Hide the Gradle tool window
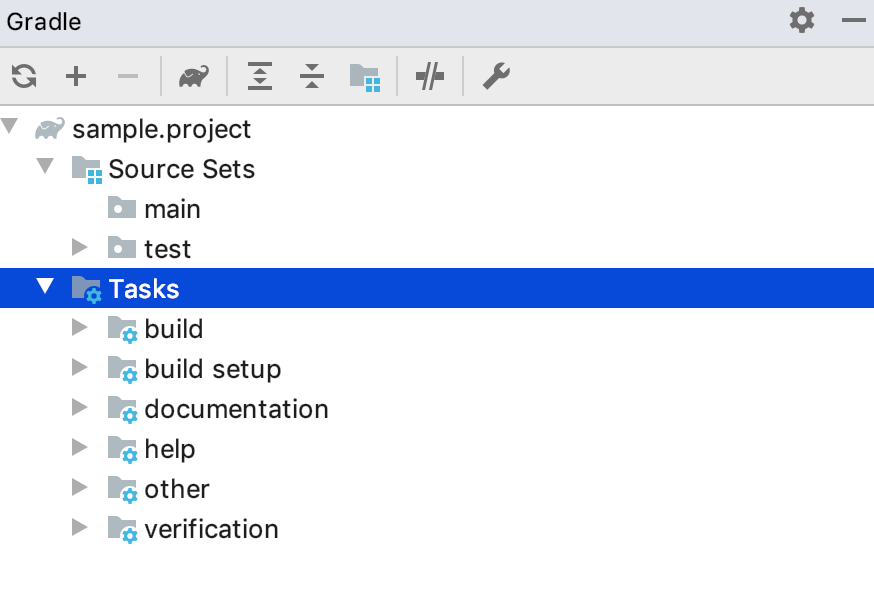The width and height of the screenshot is (874, 590). [853, 21]
